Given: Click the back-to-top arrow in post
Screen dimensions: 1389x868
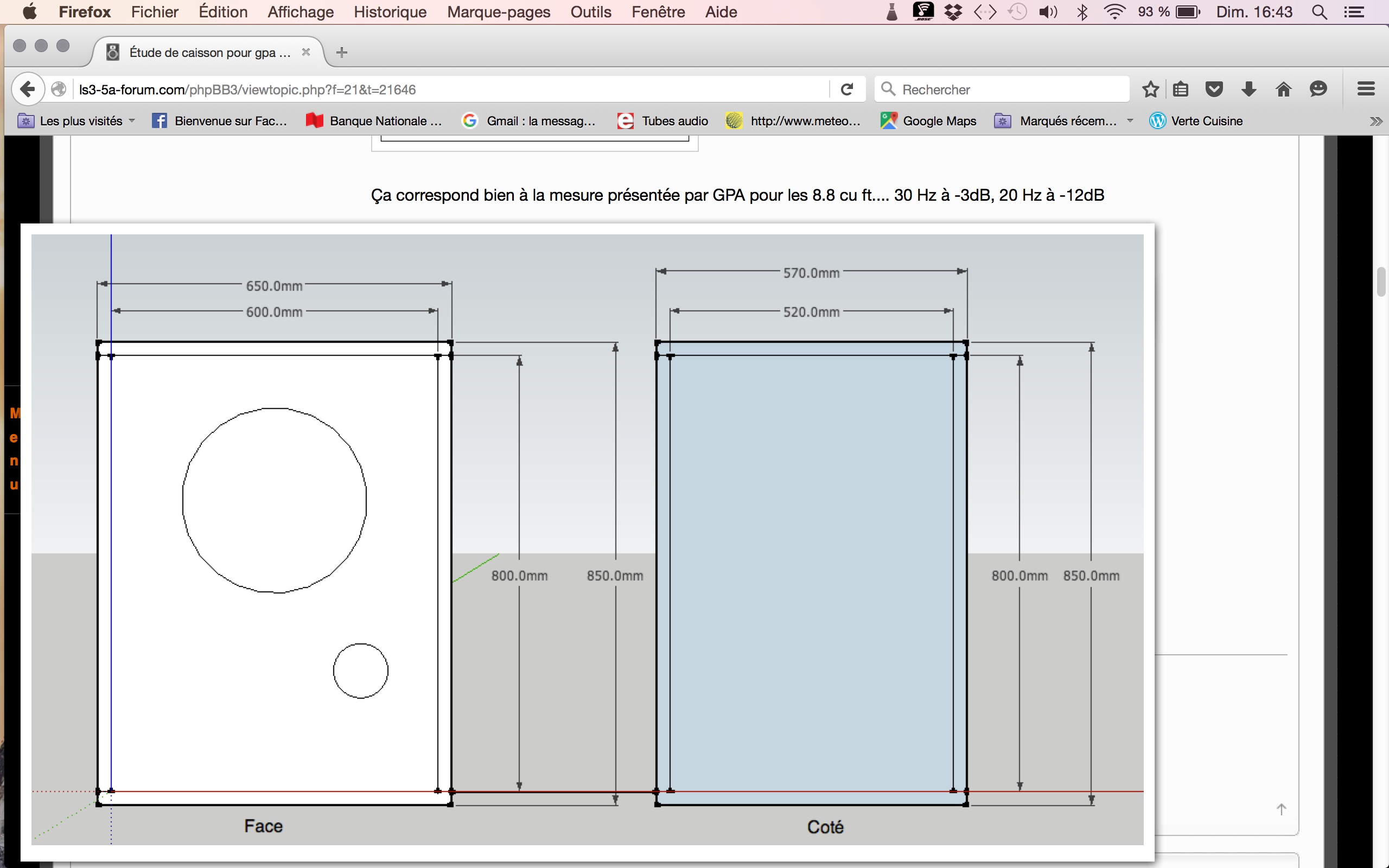Looking at the screenshot, I should click(1281, 809).
